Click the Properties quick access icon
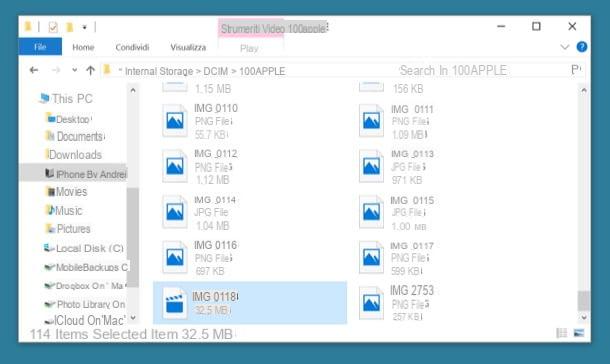Image resolution: width=610 pixels, height=364 pixels. pos(53,27)
